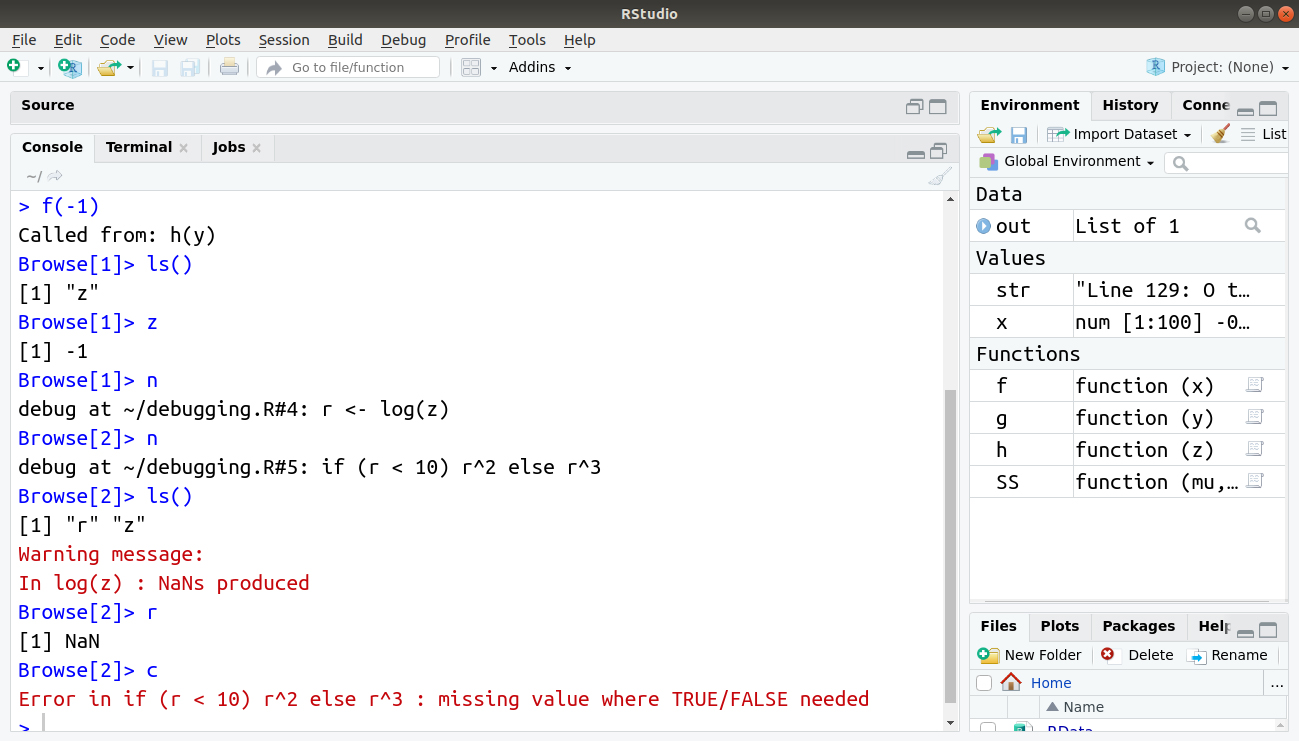
Task: Click the console vertical scrollbar thumb
Action: (x=950, y=546)
